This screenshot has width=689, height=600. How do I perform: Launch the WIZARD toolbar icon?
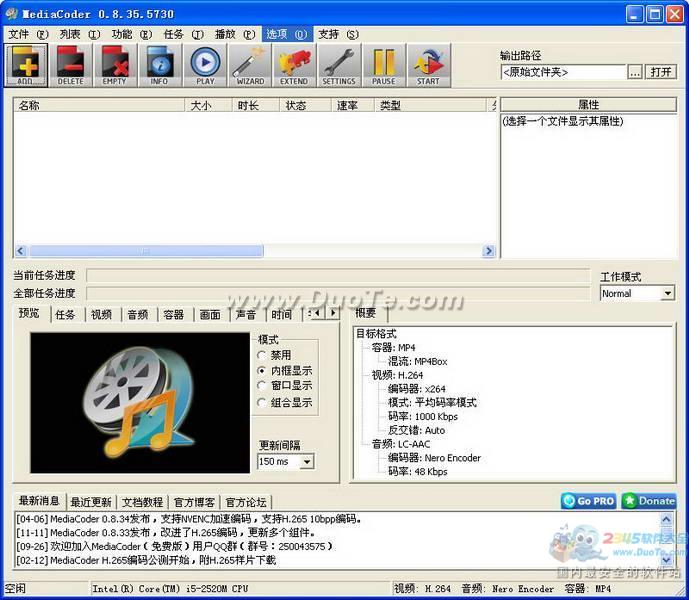250,65
